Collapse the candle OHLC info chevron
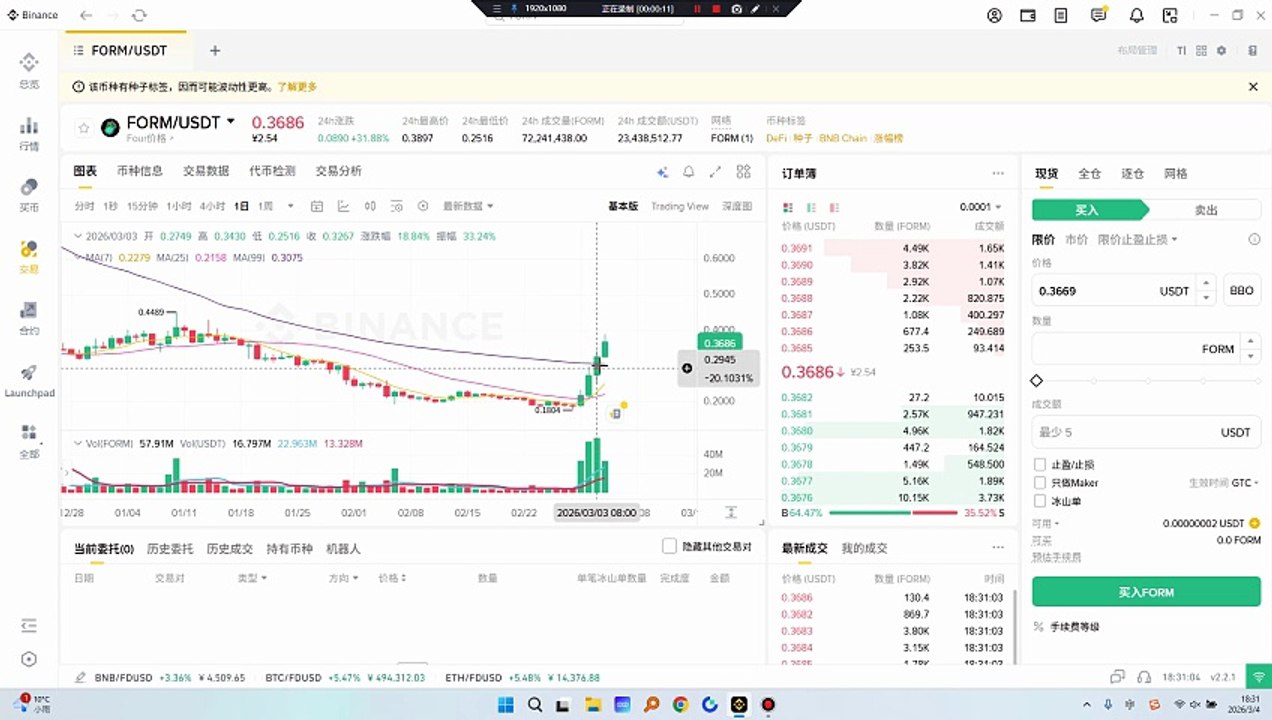 coord(78,236)
